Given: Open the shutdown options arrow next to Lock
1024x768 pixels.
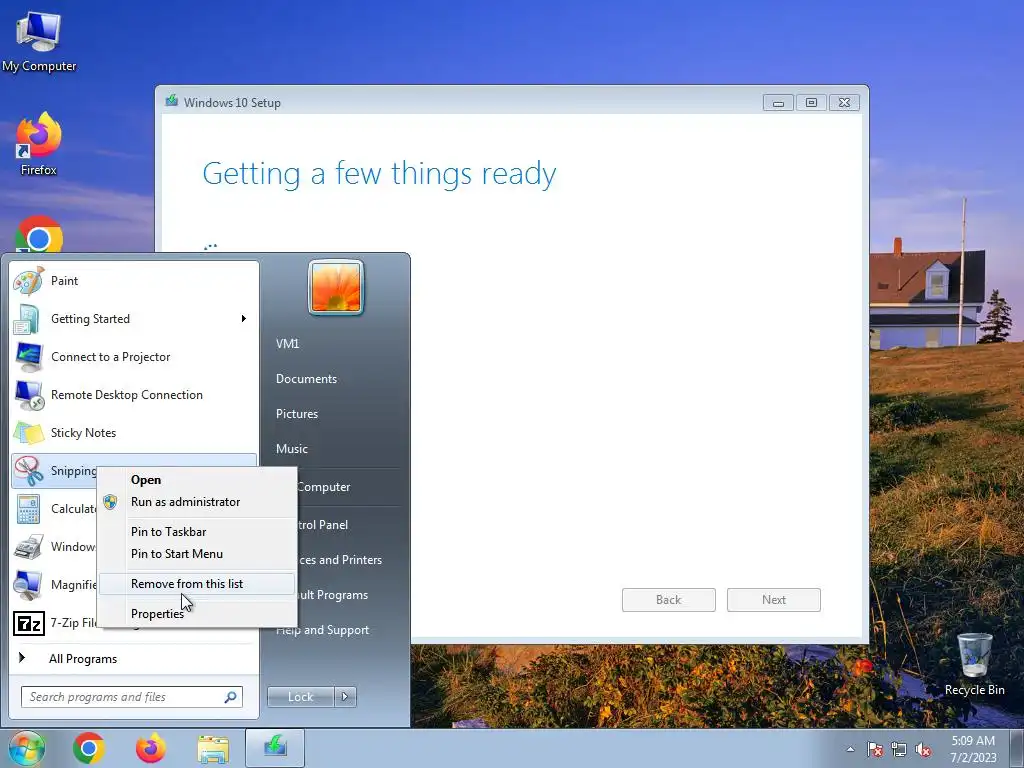Looking at the screenshot, I should click(x=345, y=697).
